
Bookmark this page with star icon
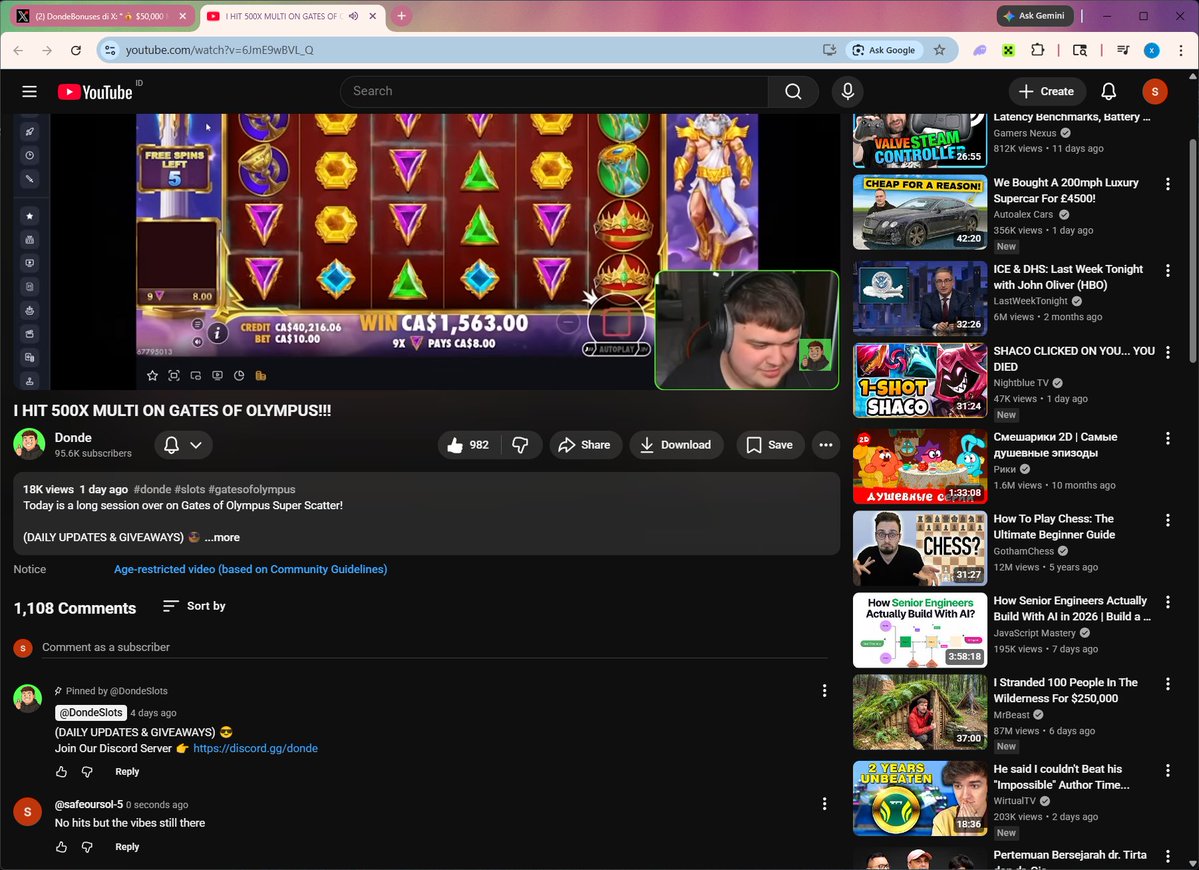point(939,50)
